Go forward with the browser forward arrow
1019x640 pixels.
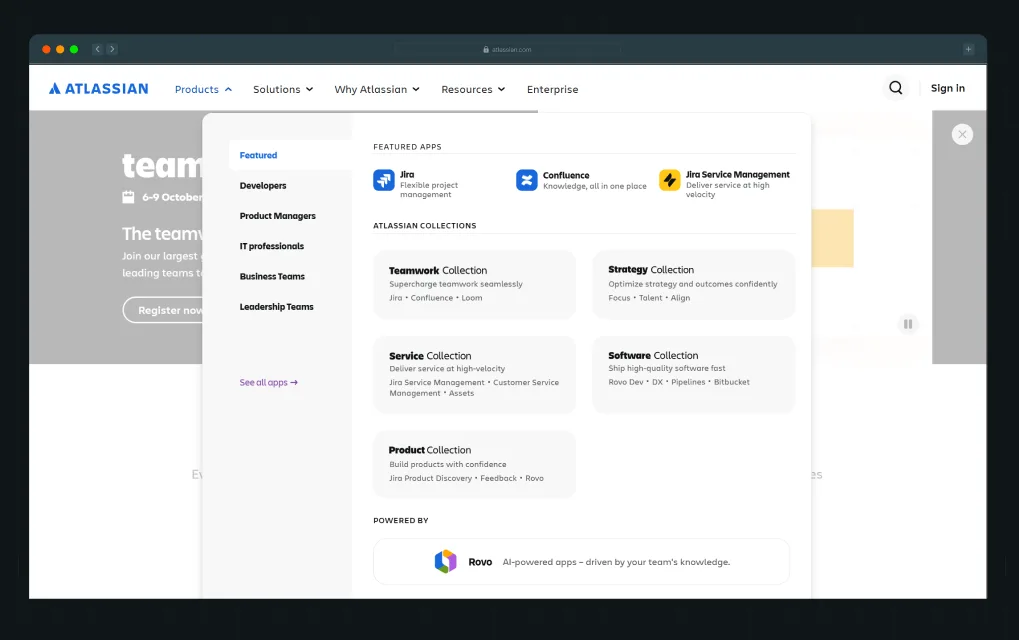point(112,49)
